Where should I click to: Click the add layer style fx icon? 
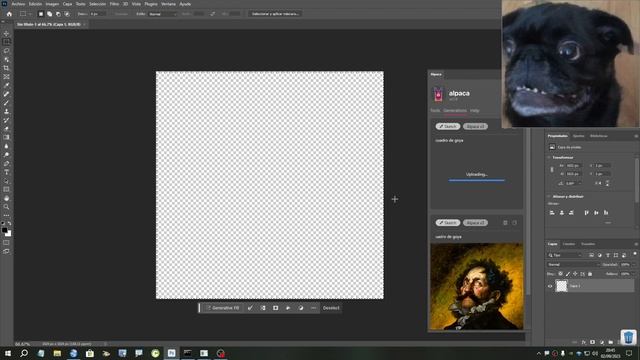click(x=584, y=342)
